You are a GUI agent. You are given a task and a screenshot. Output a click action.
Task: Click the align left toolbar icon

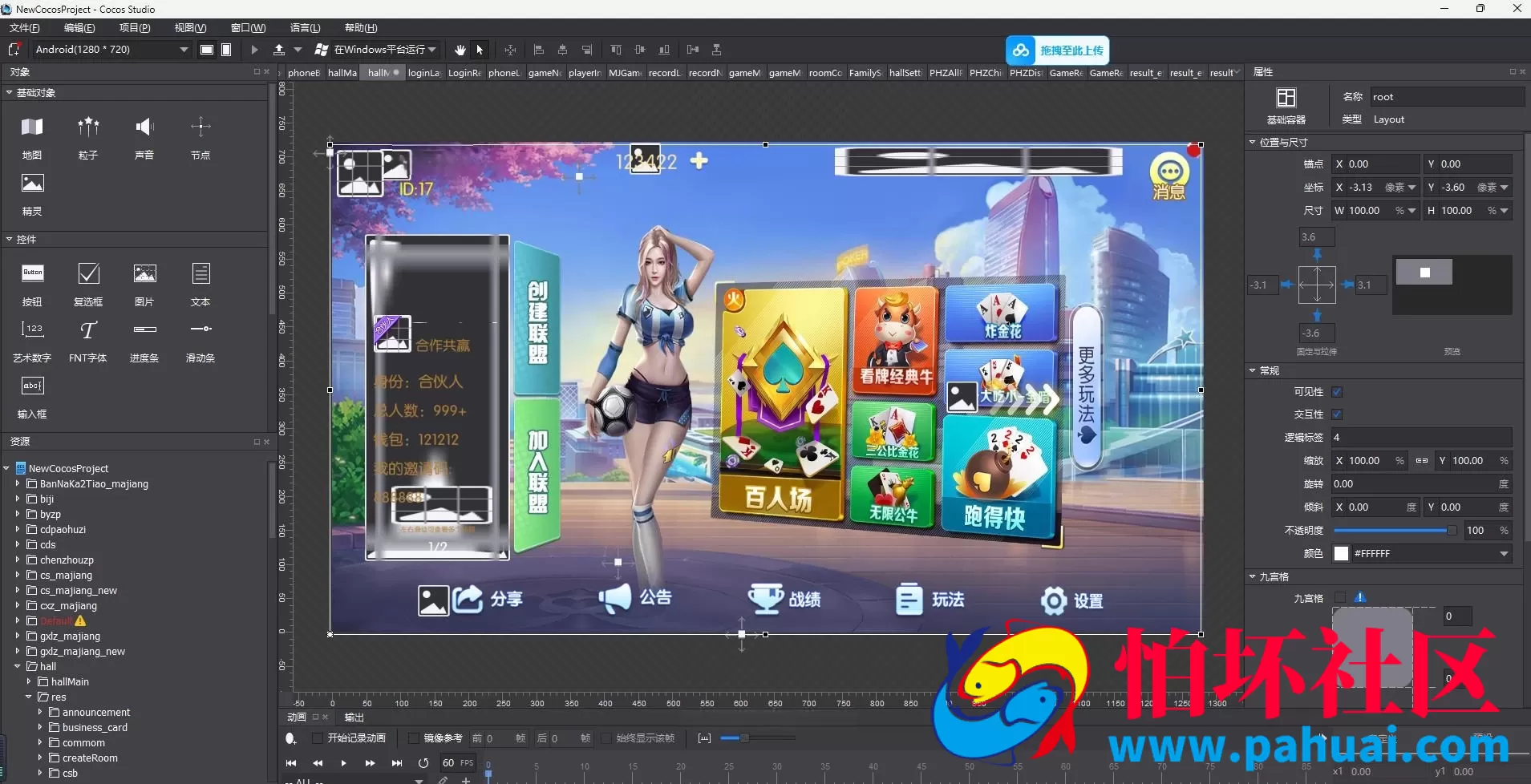pyautogui.click(x=539, y=50)
